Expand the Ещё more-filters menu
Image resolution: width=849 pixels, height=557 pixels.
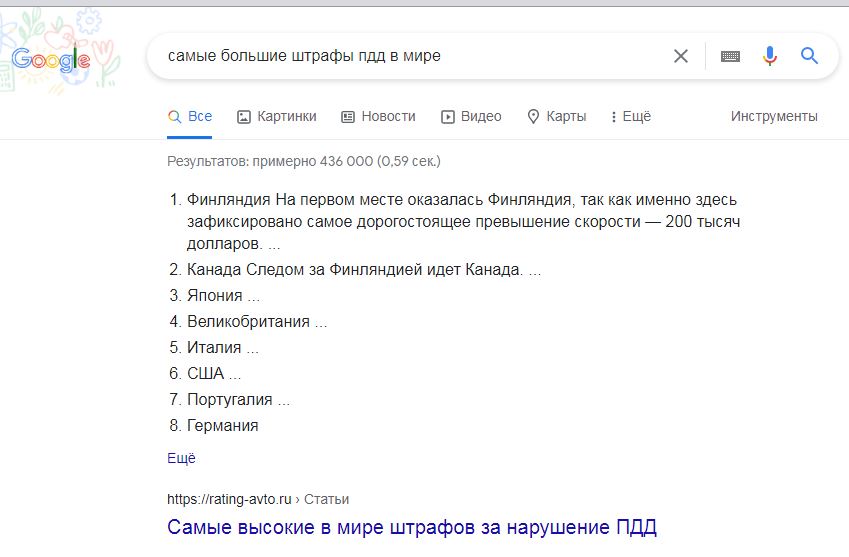tap(631, 116)
